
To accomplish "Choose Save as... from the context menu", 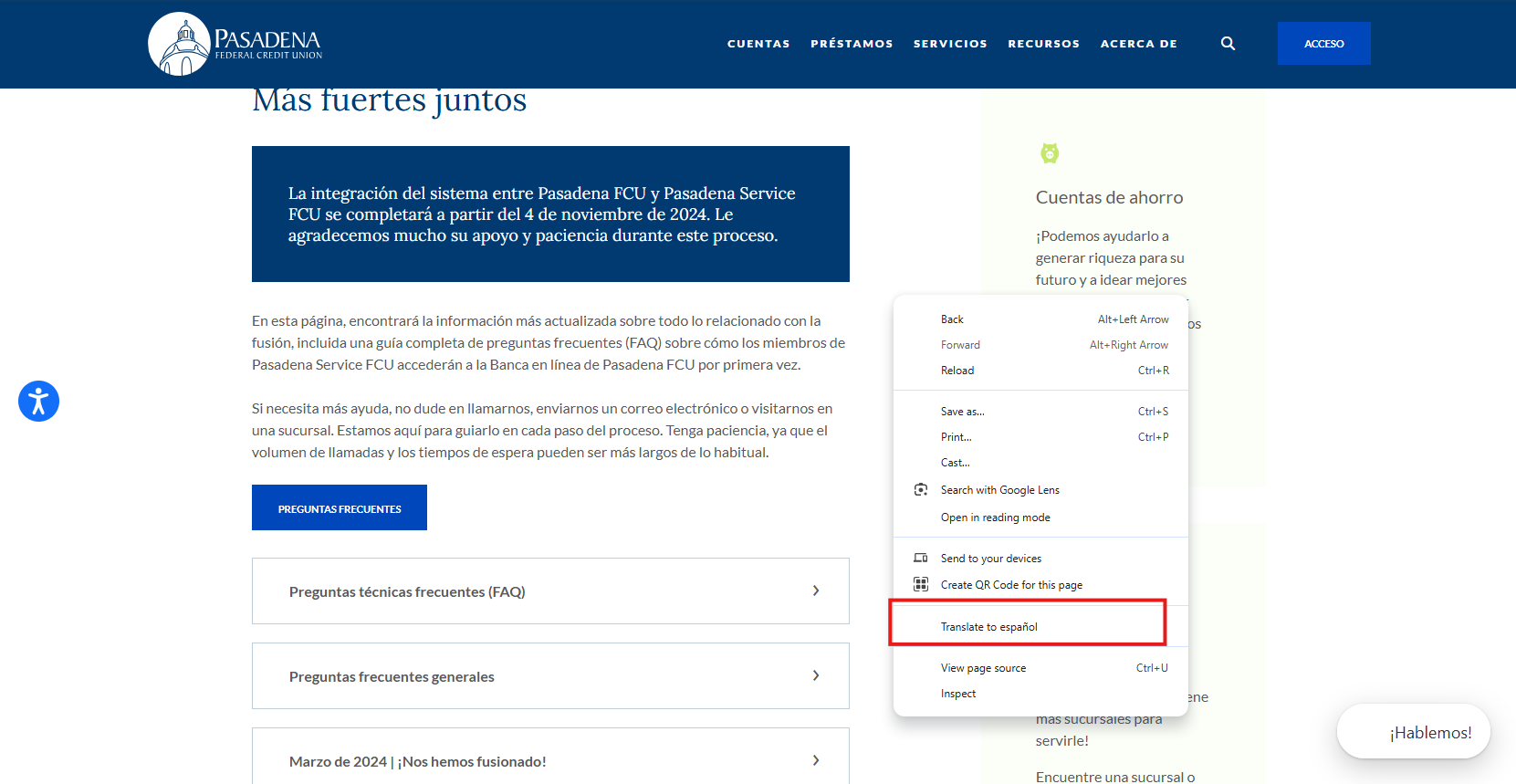I will (x=1040, y=412).
